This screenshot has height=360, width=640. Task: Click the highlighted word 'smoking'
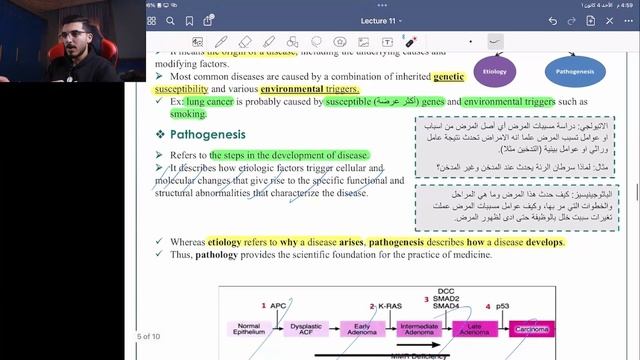point(188,114)
